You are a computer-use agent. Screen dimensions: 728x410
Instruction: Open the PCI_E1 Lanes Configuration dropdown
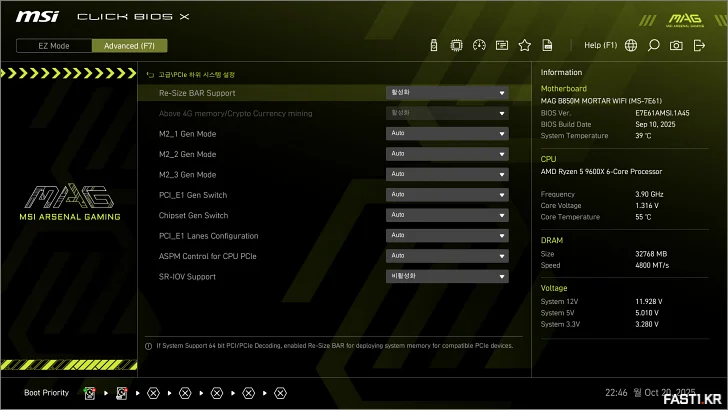click(447, 236)
